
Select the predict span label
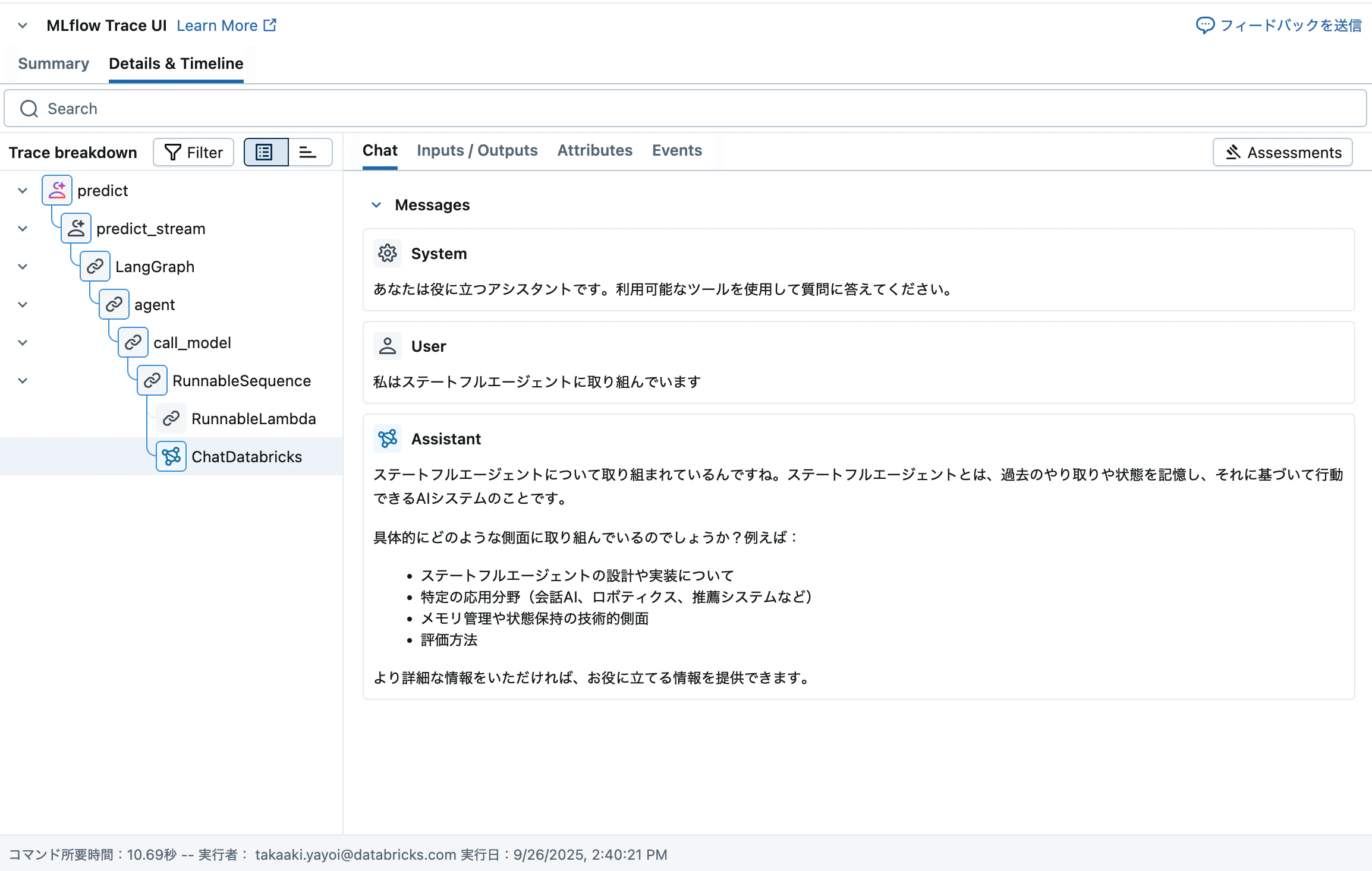pyautogui.click(x=103, y=191)
